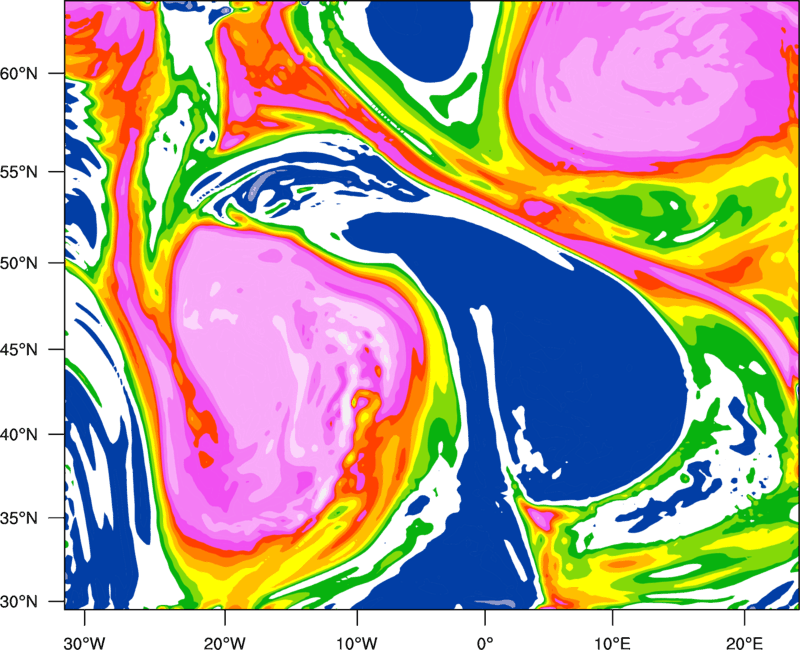Click the 35°N latitude label

coord(19,518)
